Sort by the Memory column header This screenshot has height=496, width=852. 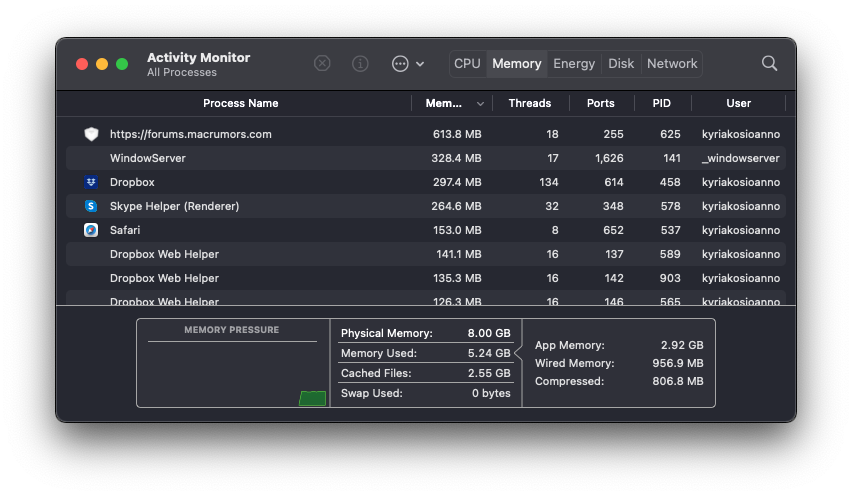pos(452,103)
